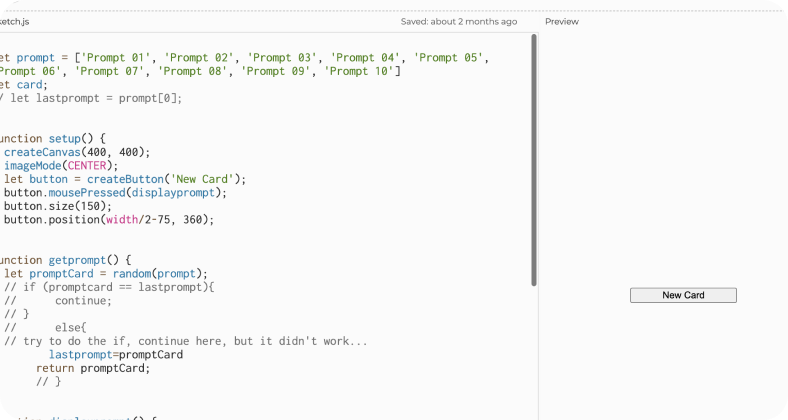
Task: Click the 'Prompt 10' string in the array
Action: click(x=363, y=71)
